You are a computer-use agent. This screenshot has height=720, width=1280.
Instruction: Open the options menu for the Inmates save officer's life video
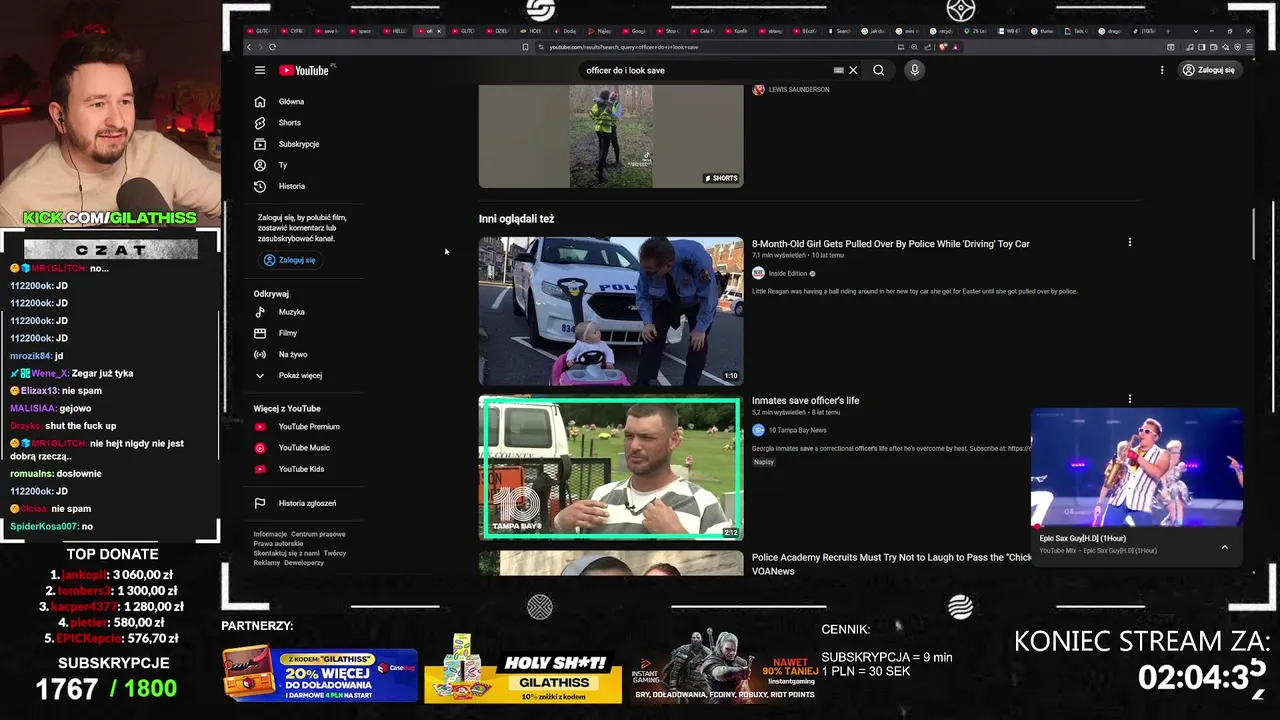(1130, 399)
